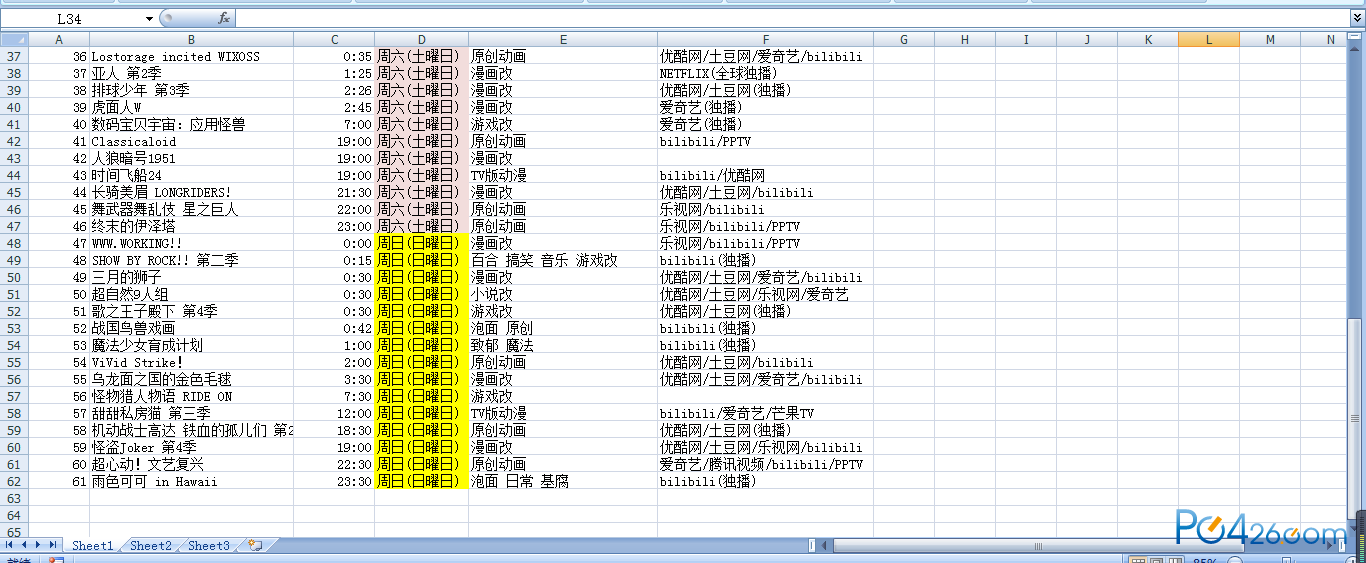Switch to the Sheet1 tab
Image resolution: width=1366 pixels, height=563 pixels.
[x=93, y=545]
